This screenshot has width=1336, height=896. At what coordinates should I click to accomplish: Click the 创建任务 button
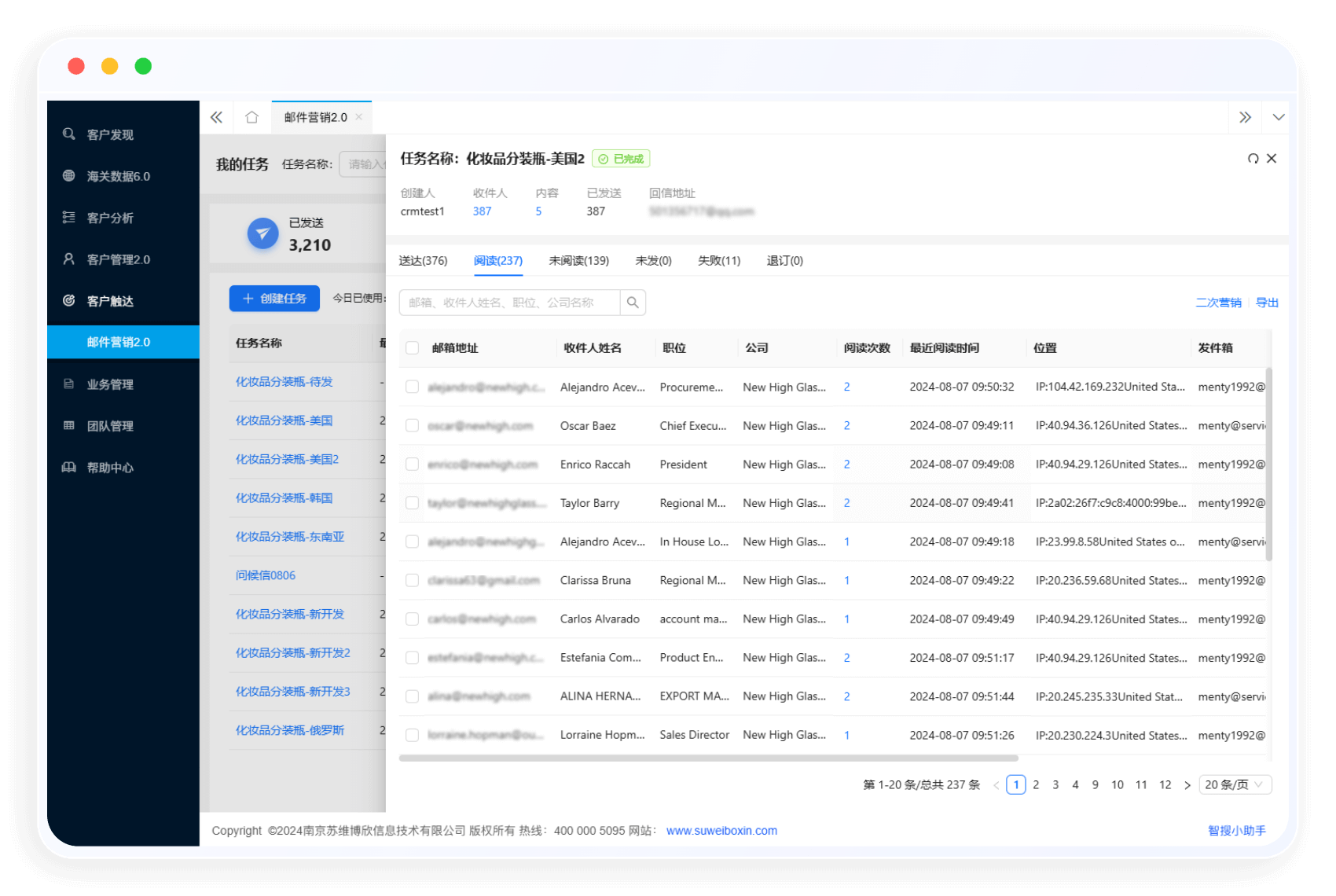(x=274, y=299)
